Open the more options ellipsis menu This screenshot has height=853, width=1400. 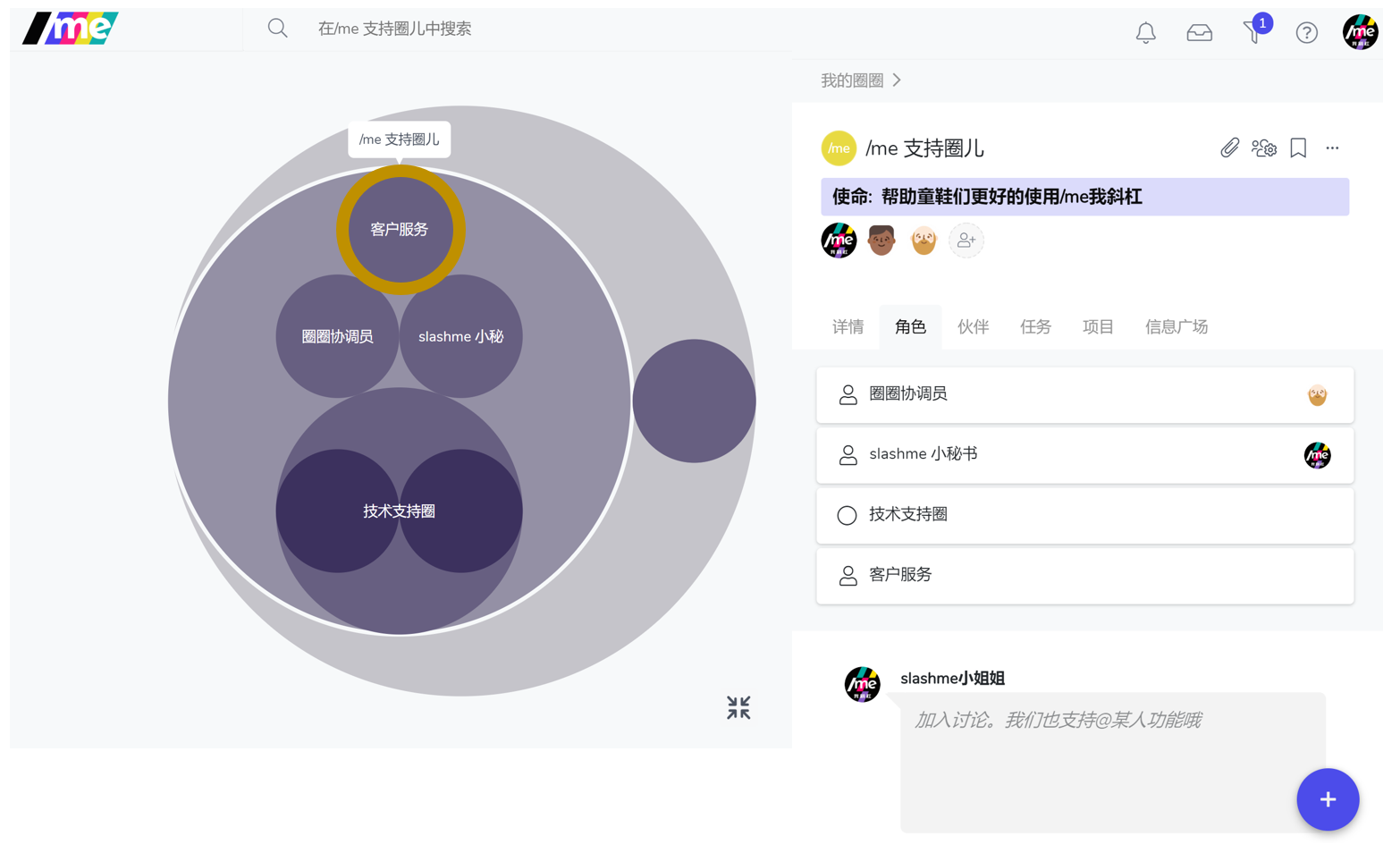[x=1332, y=148]
